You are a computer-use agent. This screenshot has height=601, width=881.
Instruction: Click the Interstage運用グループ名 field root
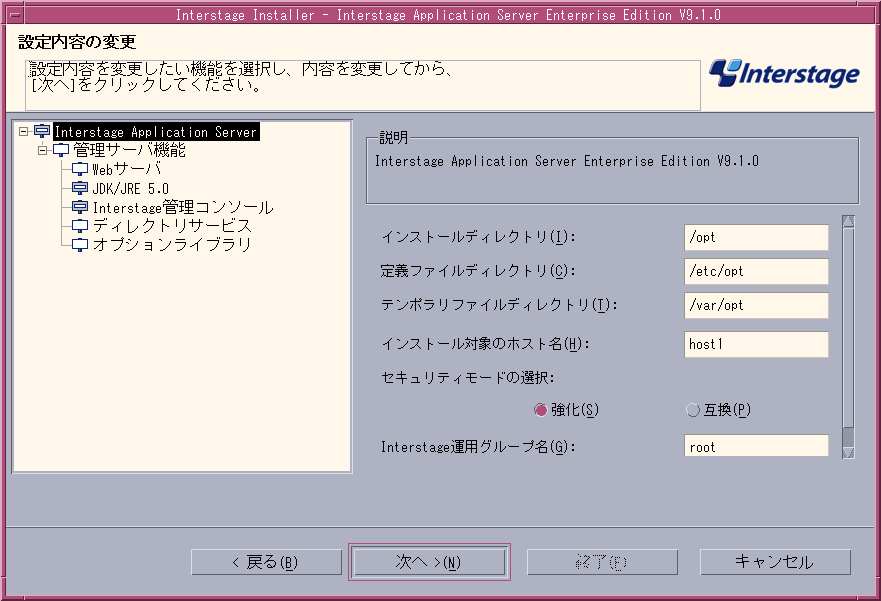[x=756, y=446]
